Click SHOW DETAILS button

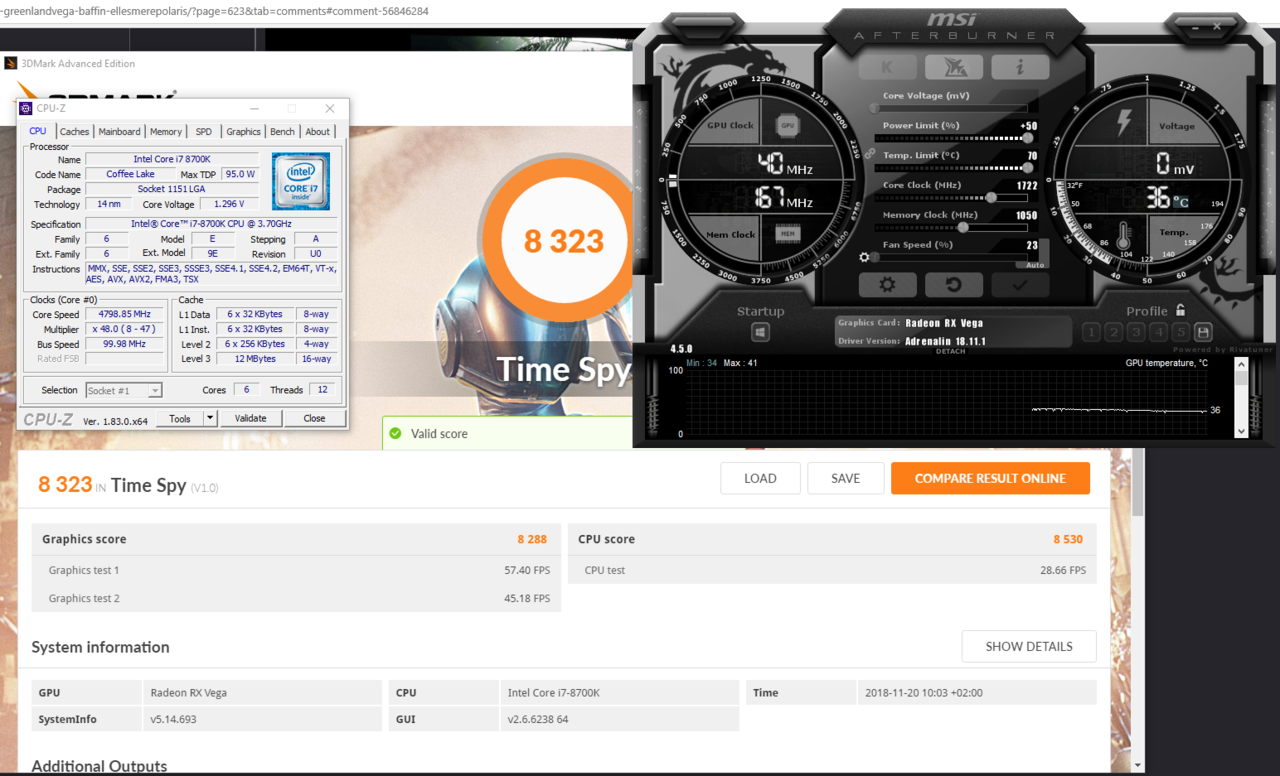(x=1029, y=646)
